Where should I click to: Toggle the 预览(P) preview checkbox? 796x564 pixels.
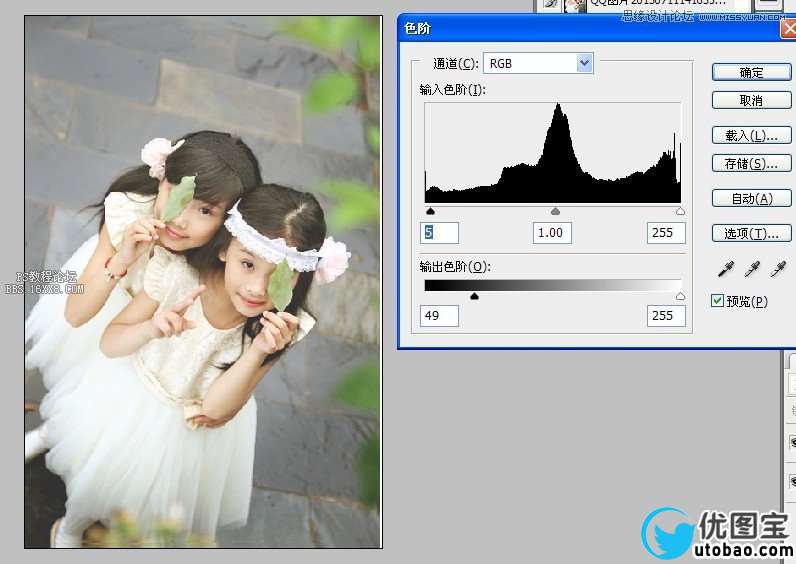(x=717, y=301)
